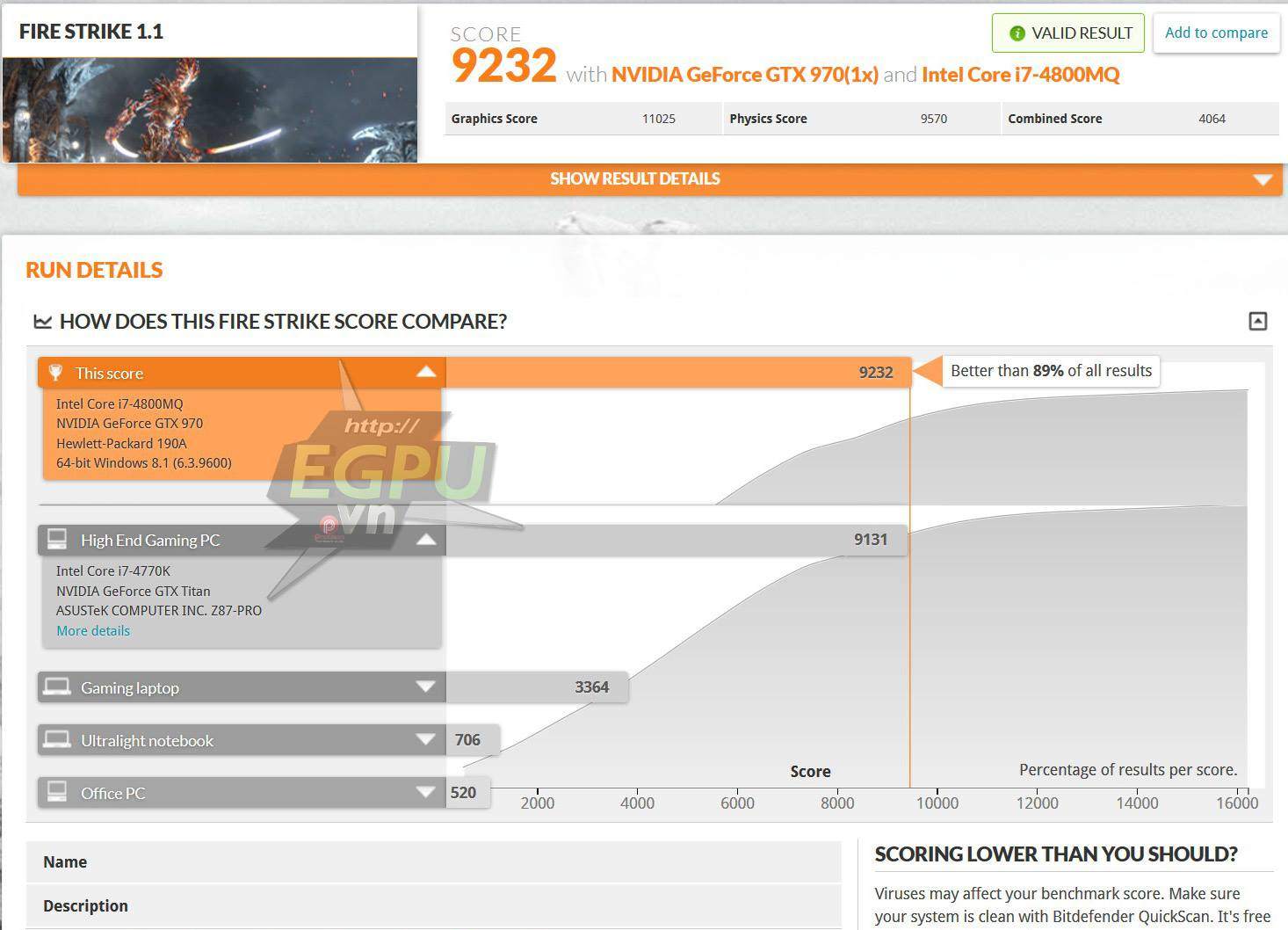Click the Name row label
1288x930 pixels.
click(x=65, y=861)
